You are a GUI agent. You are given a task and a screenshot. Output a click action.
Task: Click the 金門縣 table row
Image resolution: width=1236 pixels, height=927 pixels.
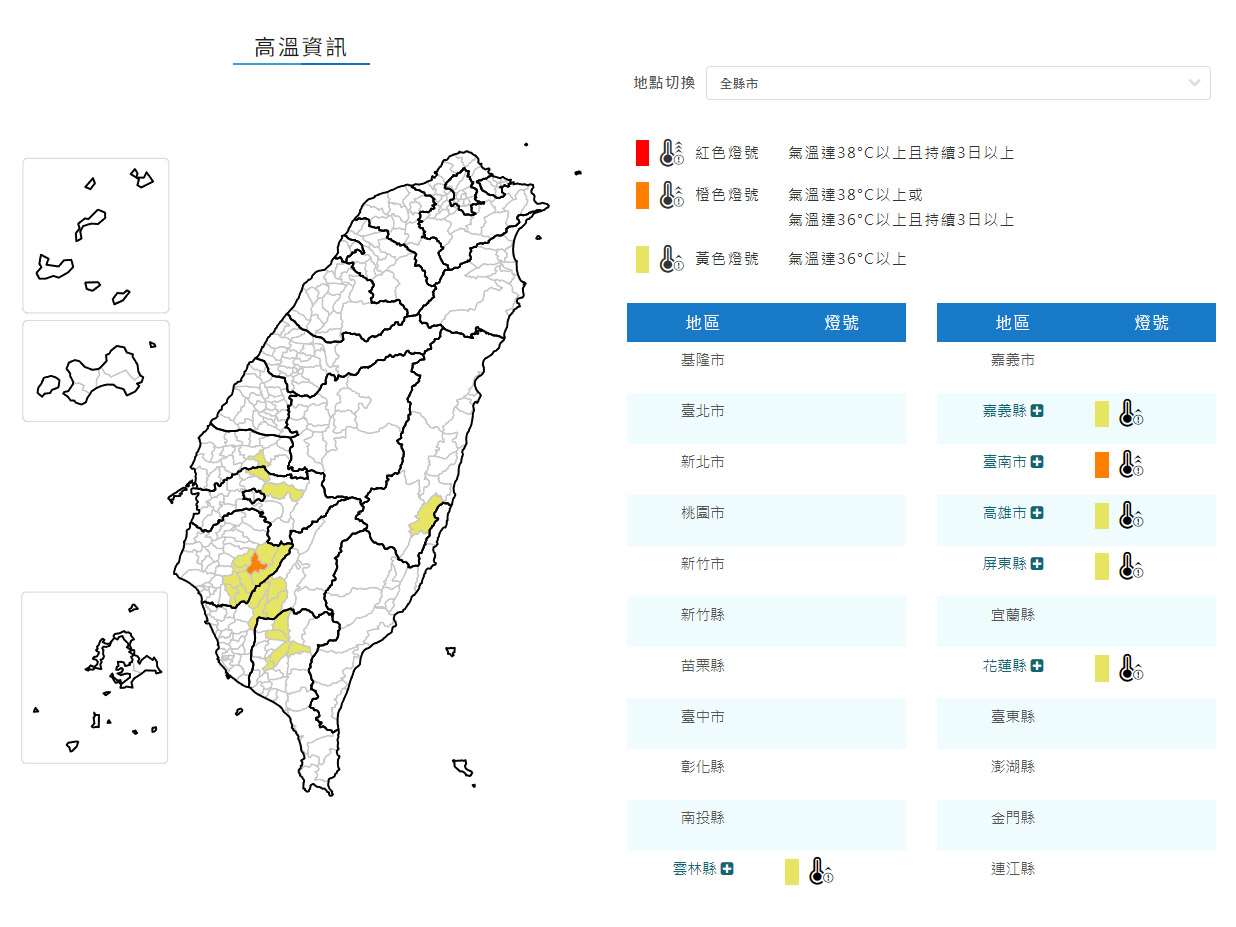tap(1076, 826)
